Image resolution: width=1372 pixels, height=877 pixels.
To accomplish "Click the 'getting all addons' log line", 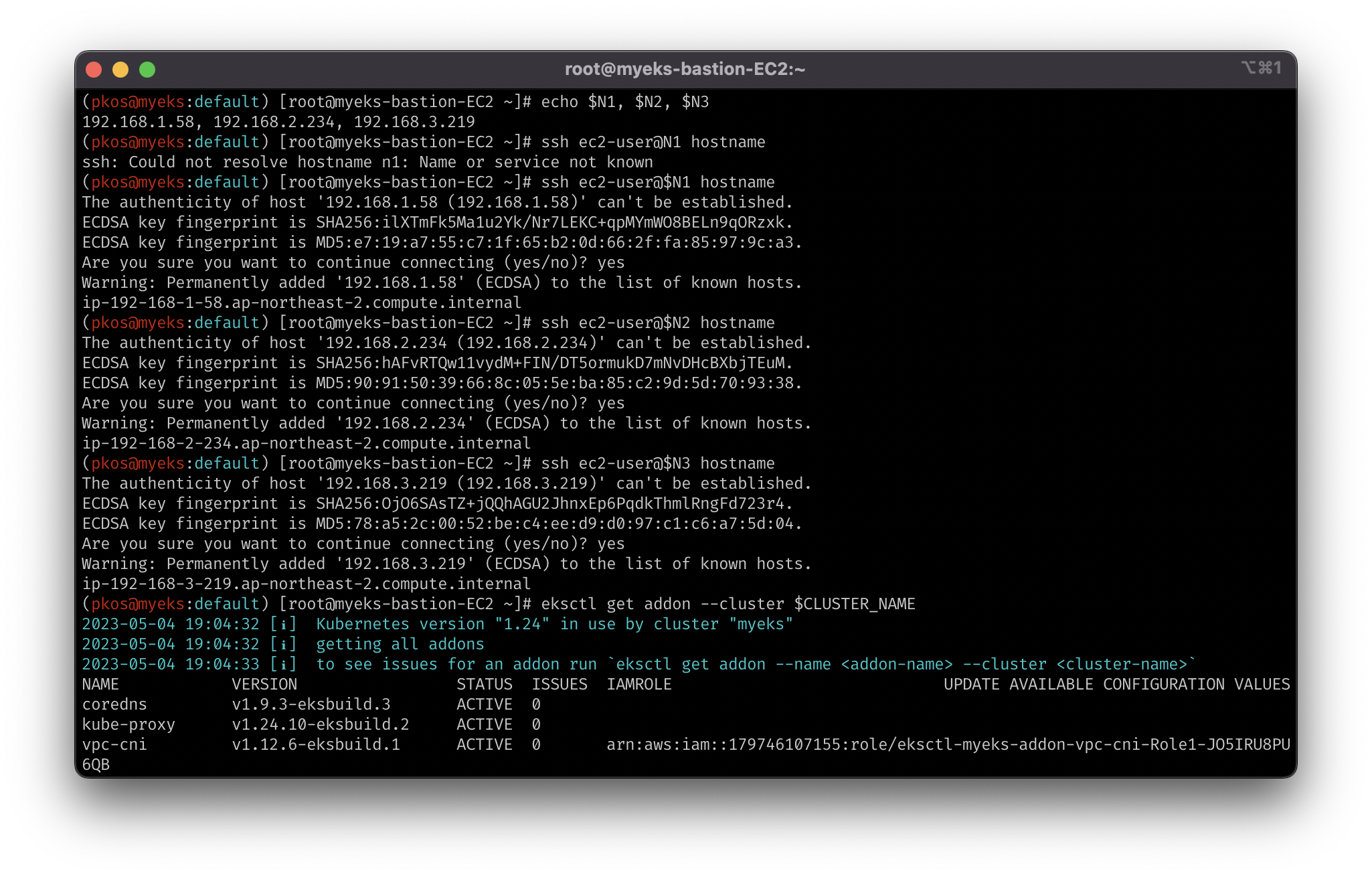I will point(283,644).
